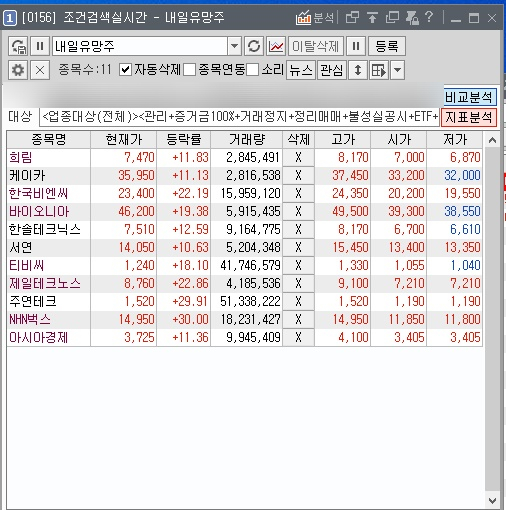Viewport: 506px width, 510px height.
Task: Delete the 한국비엔씨 row with its X
Action: tap(298, 193)
